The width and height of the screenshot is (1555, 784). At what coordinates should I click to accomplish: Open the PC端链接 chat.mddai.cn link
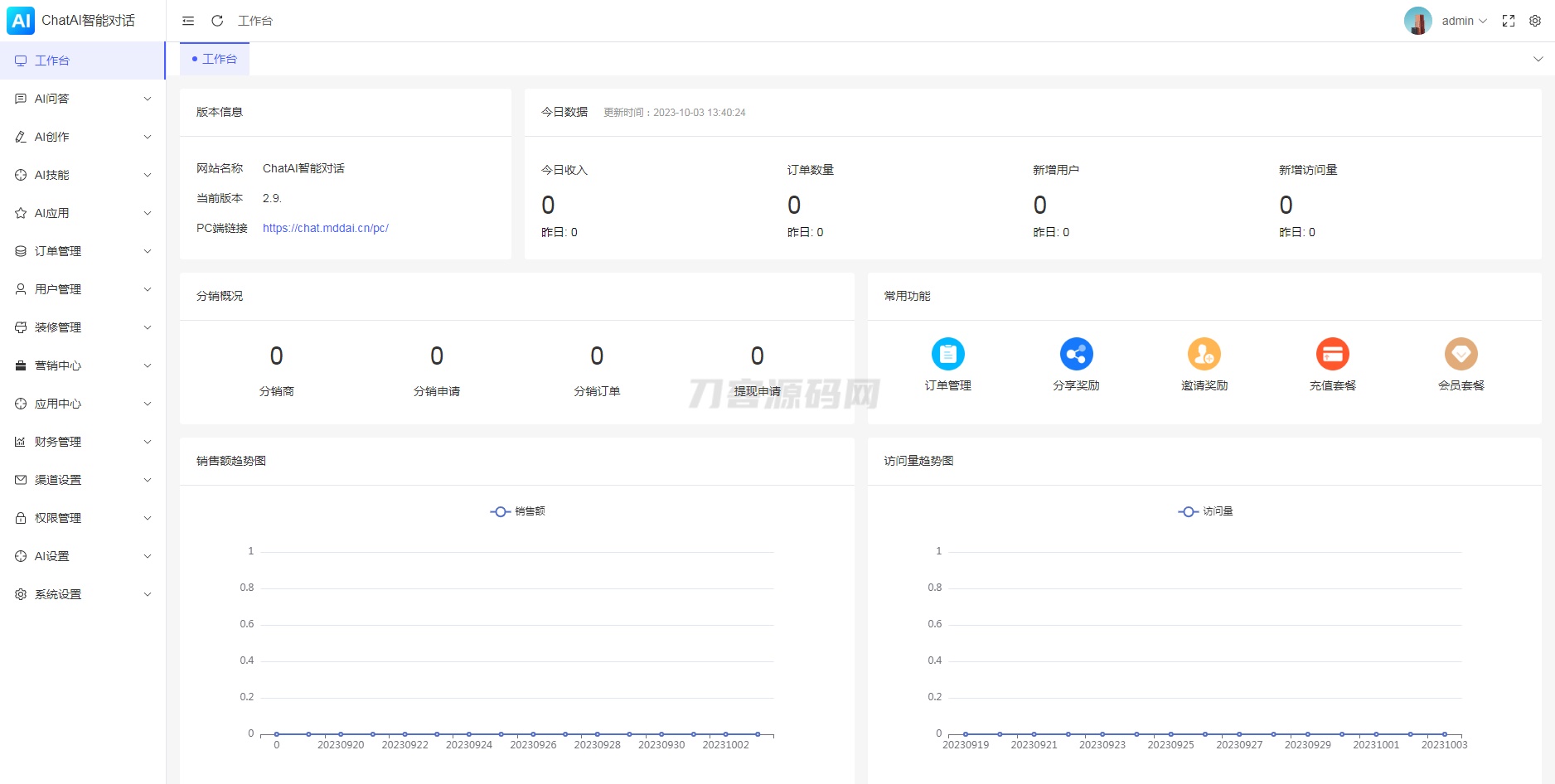point(325,228)
